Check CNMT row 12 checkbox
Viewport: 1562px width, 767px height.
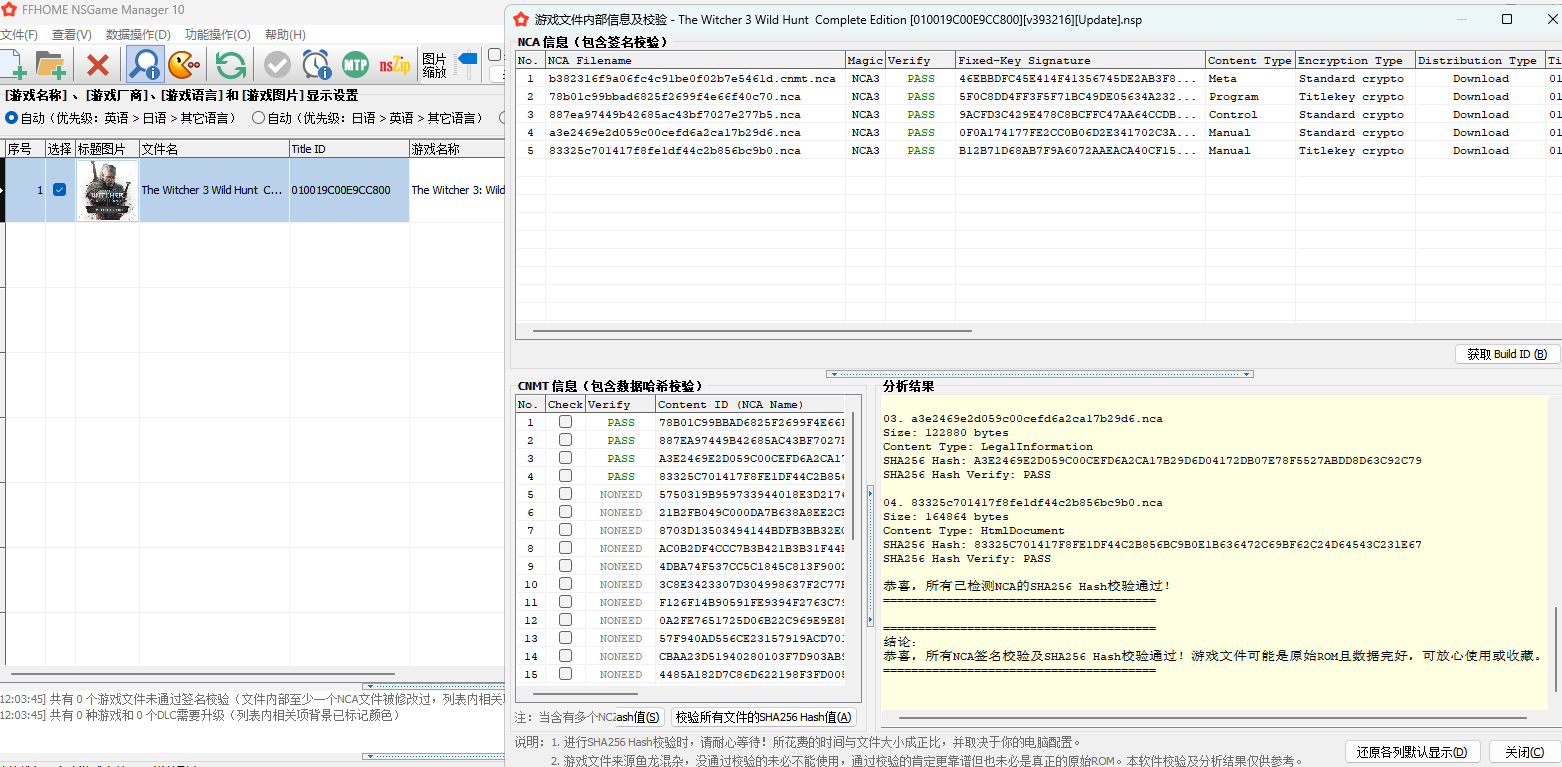tap(565, 620)
